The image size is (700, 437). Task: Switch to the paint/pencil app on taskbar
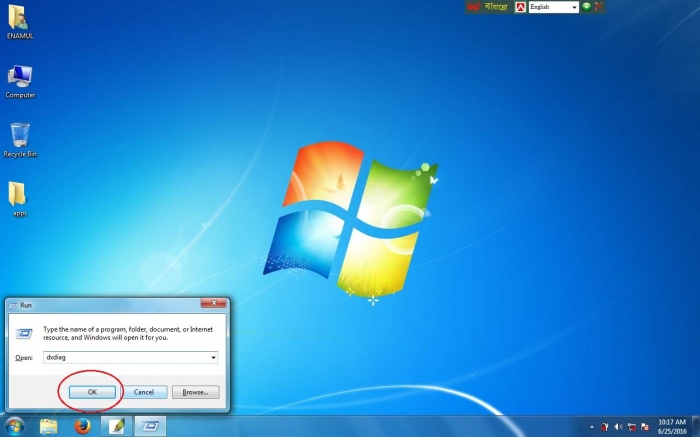pos(116,426)
